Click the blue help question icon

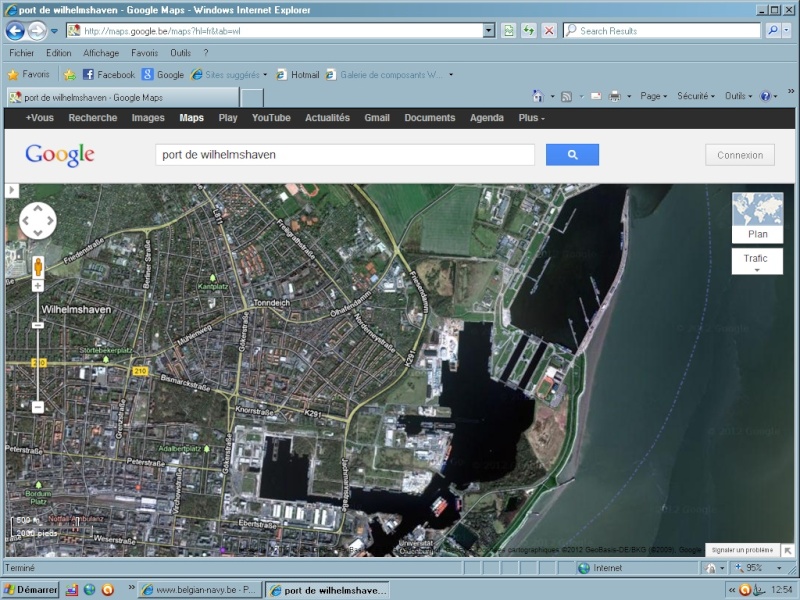(x=765, y=96)
